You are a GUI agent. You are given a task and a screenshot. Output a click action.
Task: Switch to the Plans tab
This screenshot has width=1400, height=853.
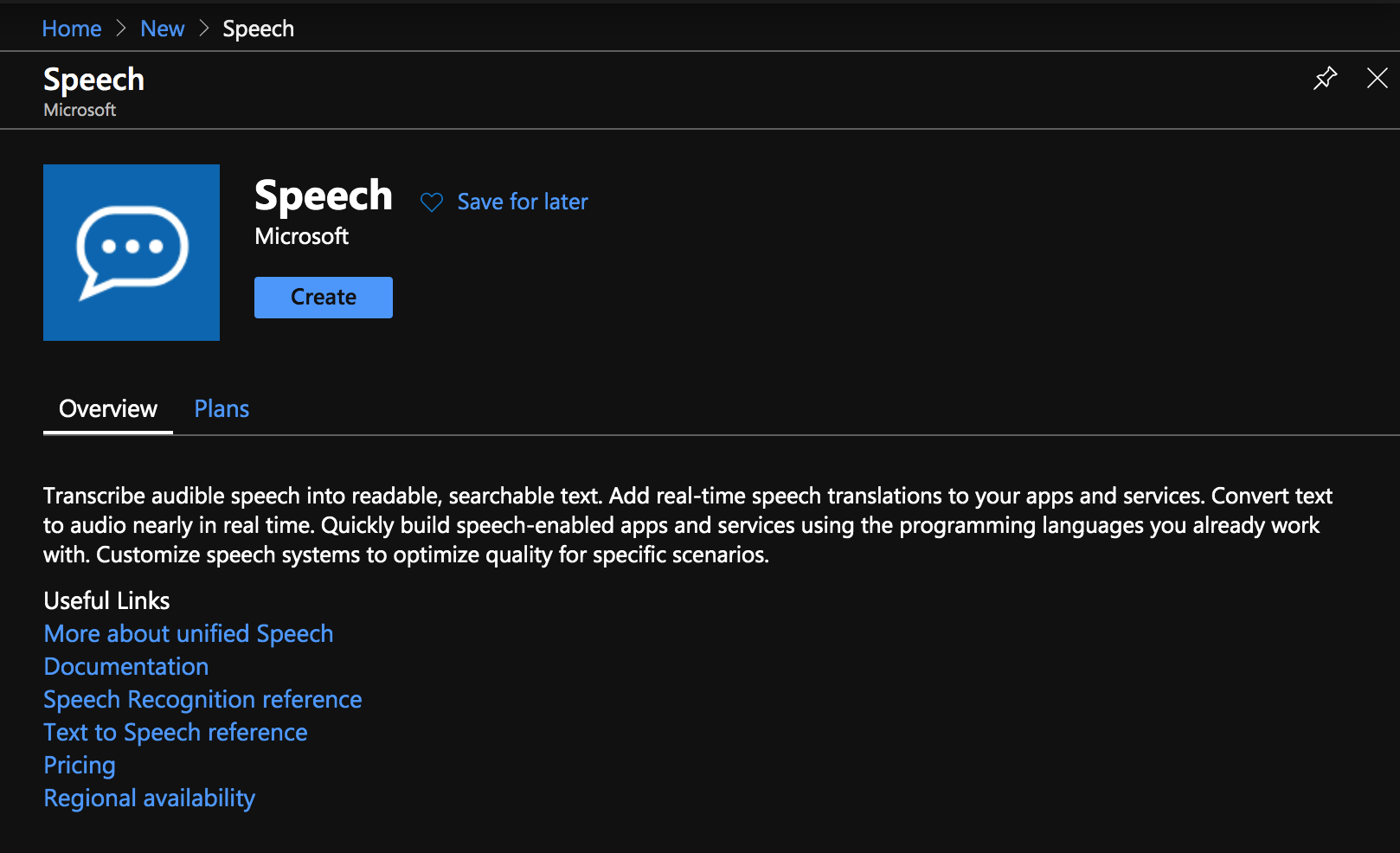pos(222,409)
